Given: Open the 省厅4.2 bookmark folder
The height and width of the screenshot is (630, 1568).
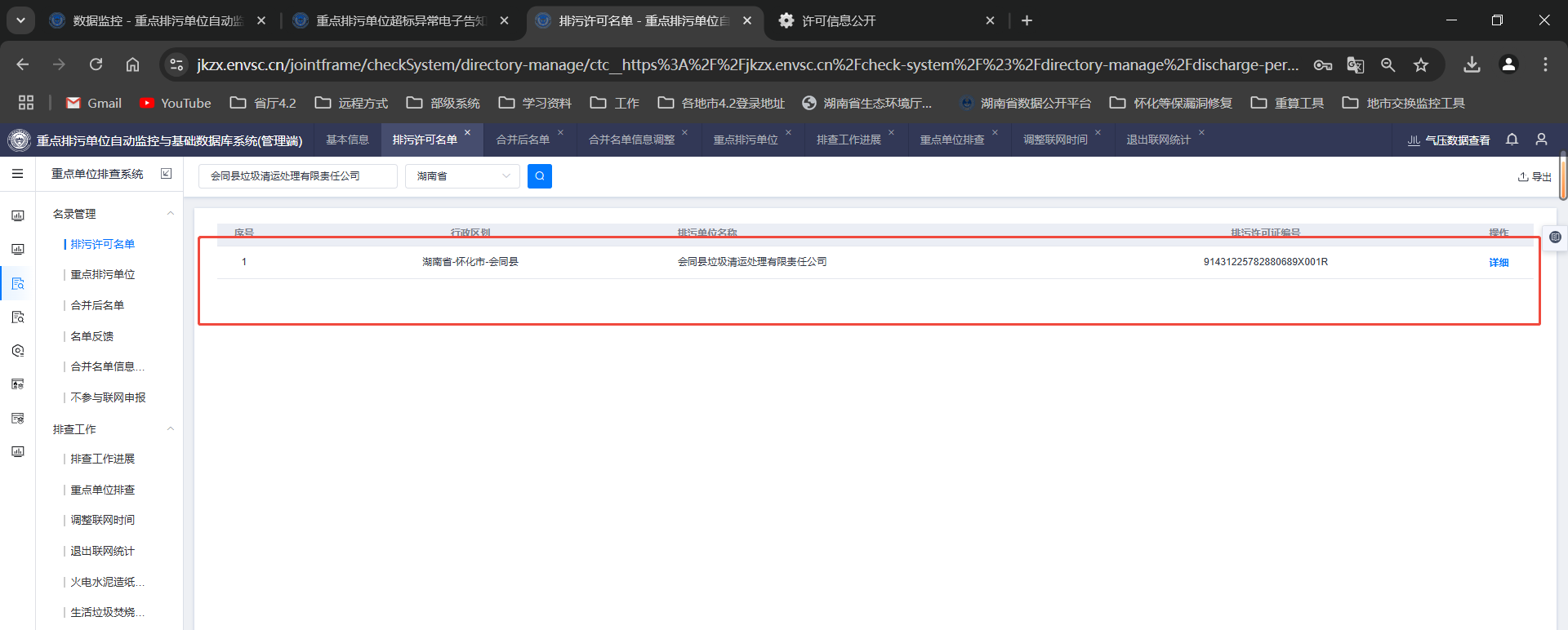Looking at the screenshot, I should coord(263,103).
